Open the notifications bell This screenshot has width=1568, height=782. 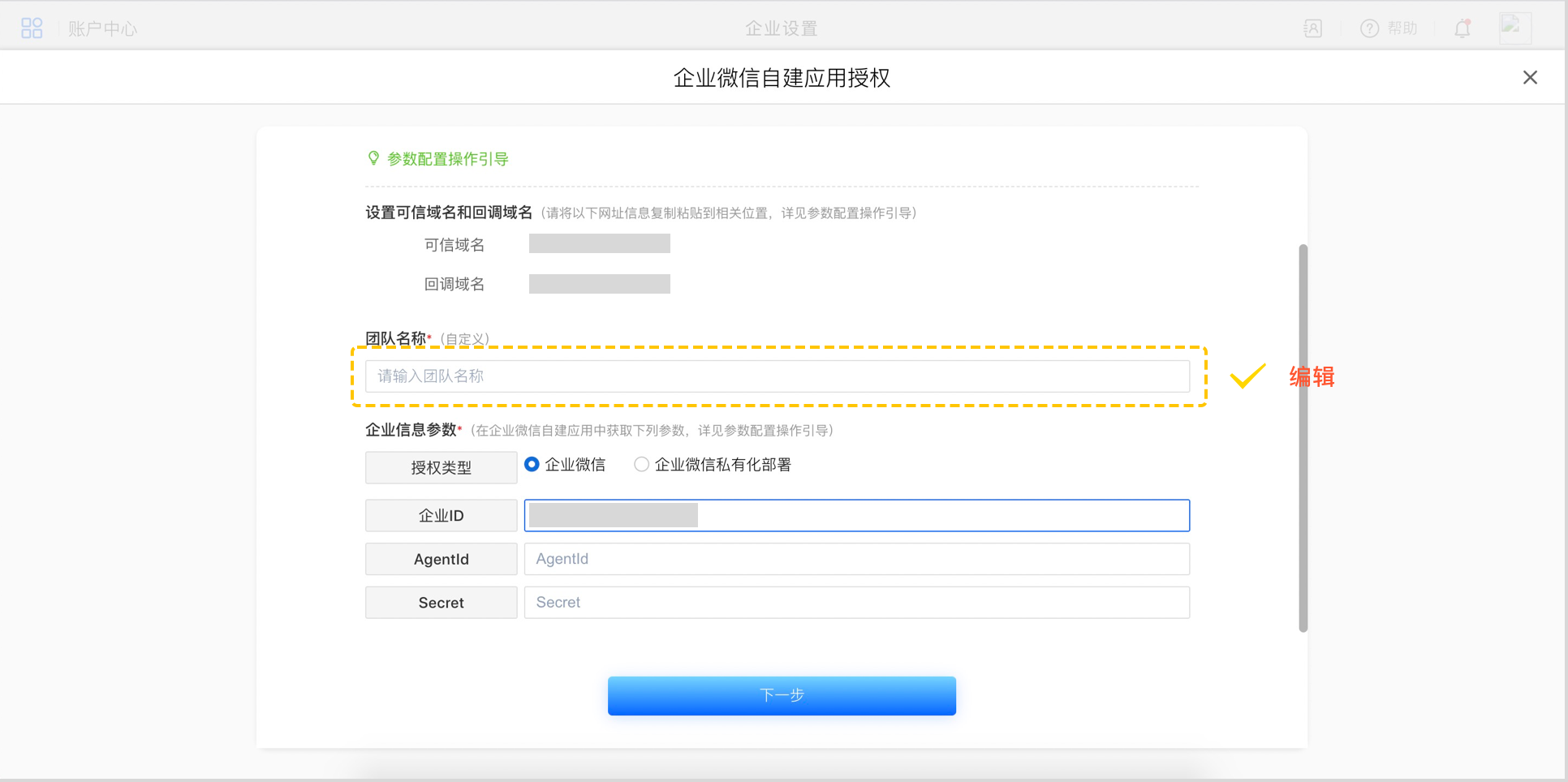[1462, 28]
